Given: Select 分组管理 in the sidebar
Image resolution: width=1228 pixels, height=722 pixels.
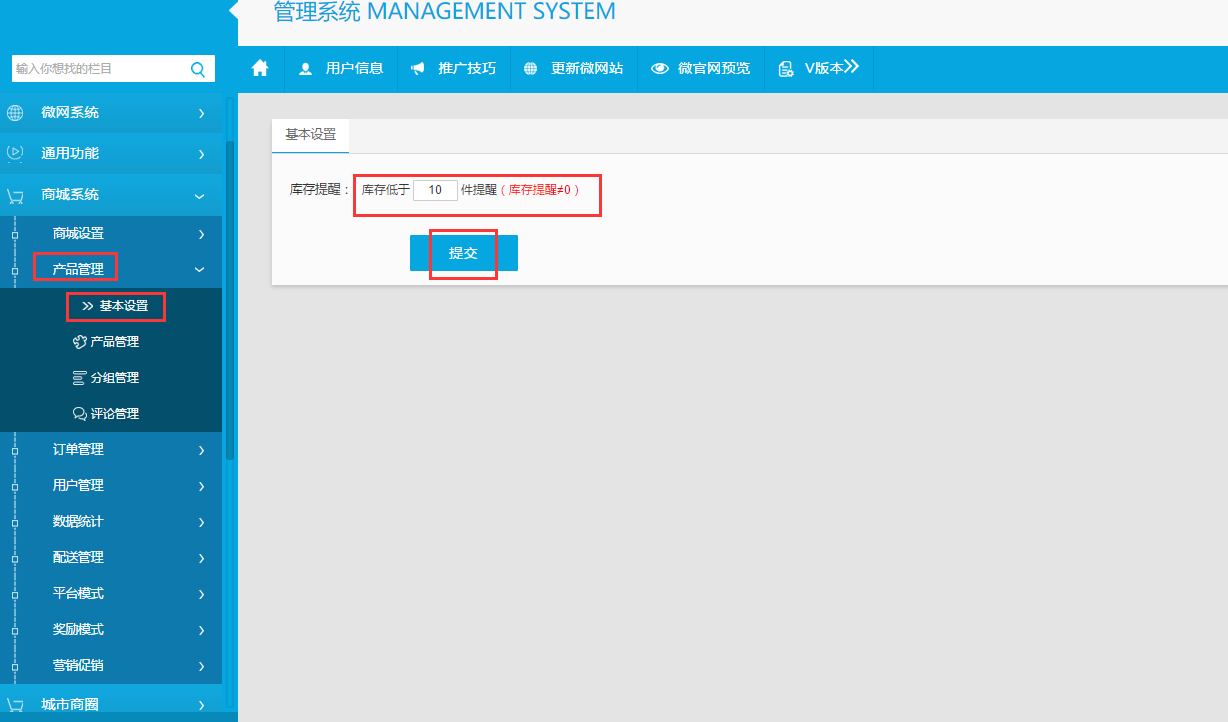Looking at the screenshot, I should click(114, 378).
